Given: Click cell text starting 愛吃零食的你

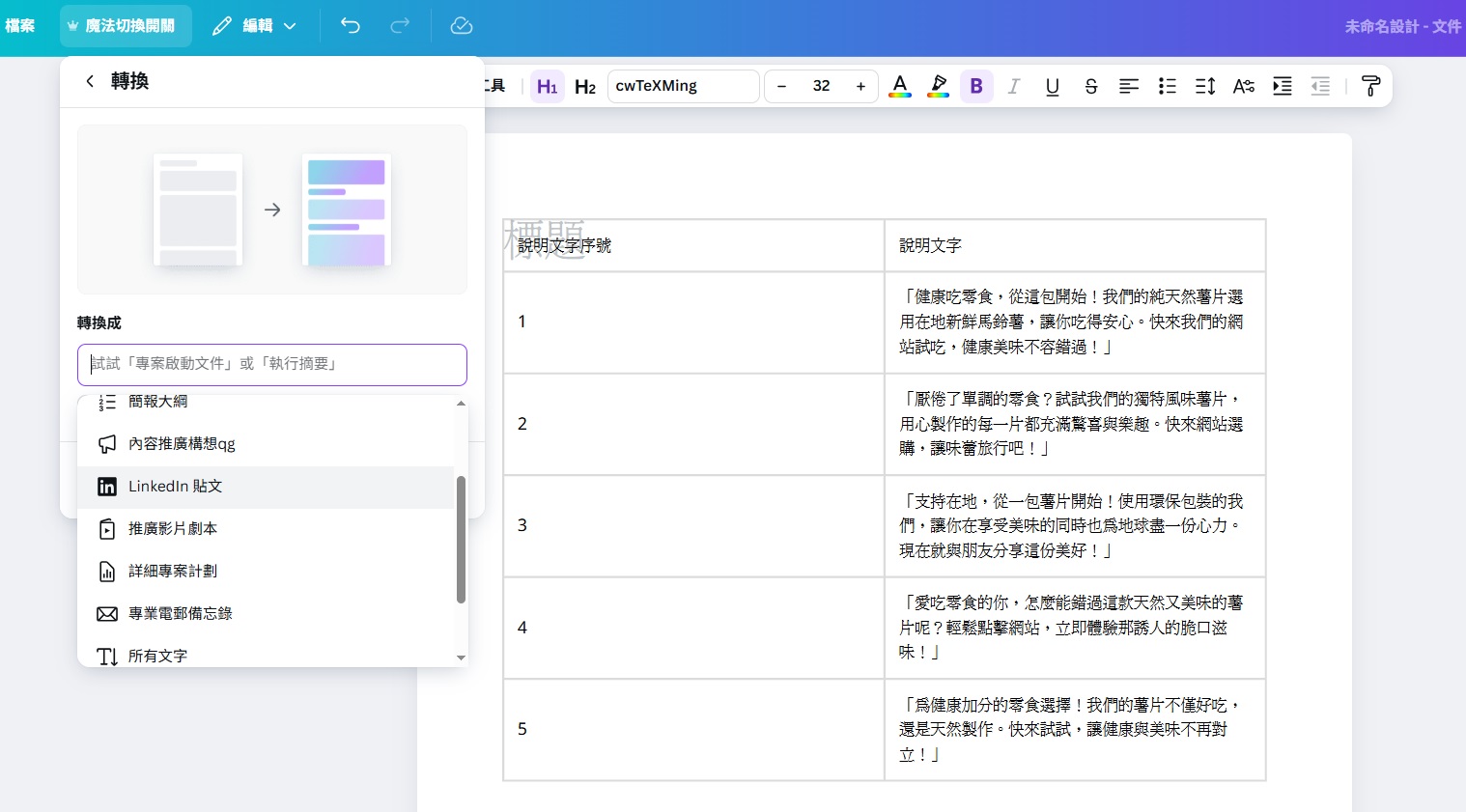Looking at the screenshot, I should [1071, 628].
